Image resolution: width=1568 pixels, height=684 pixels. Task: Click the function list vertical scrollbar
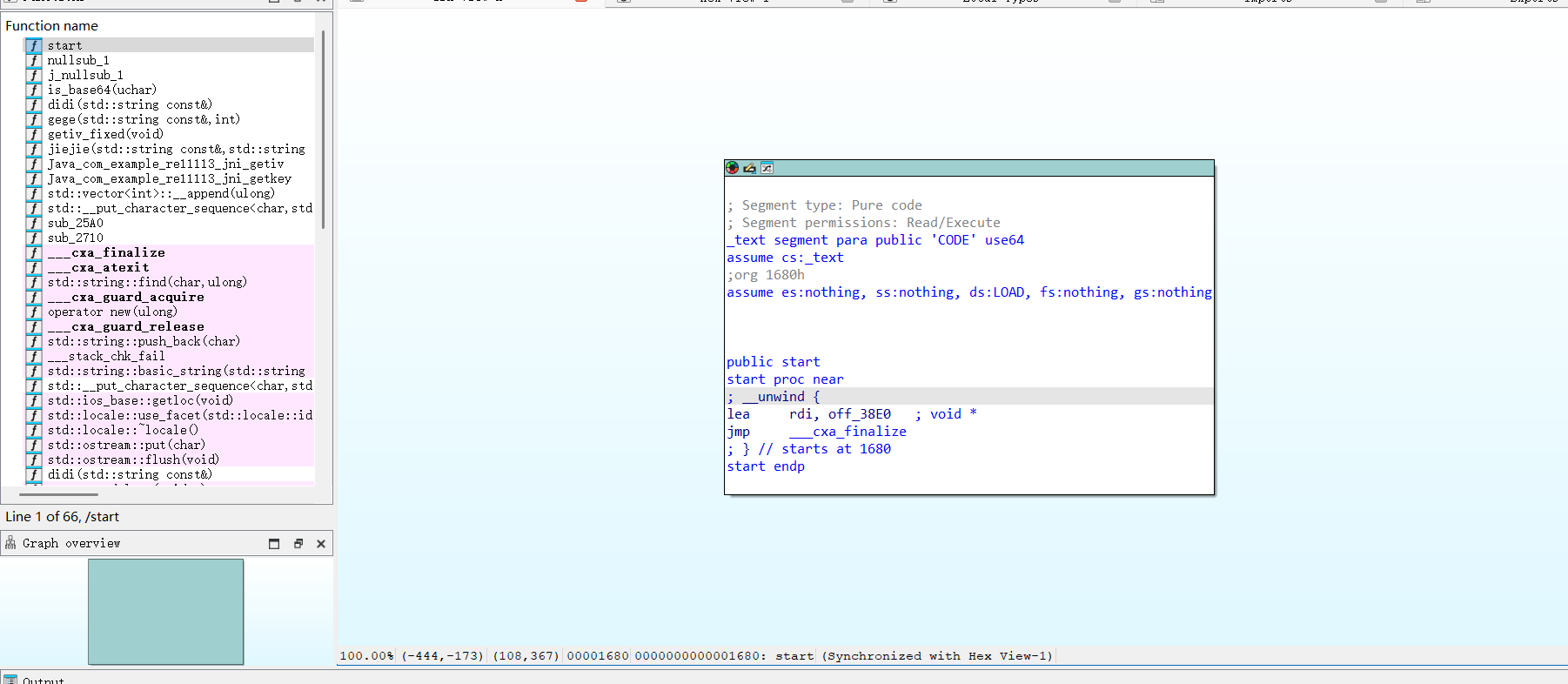[323, 131]
